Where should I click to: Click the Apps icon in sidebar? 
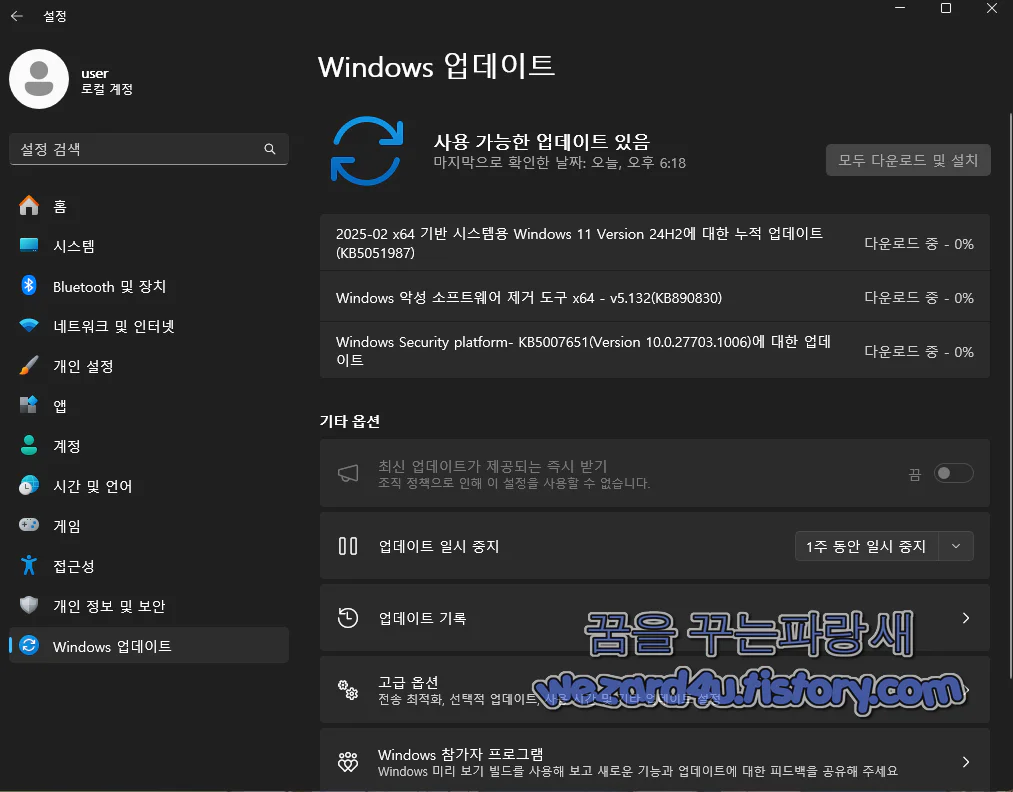pos(28,405)
